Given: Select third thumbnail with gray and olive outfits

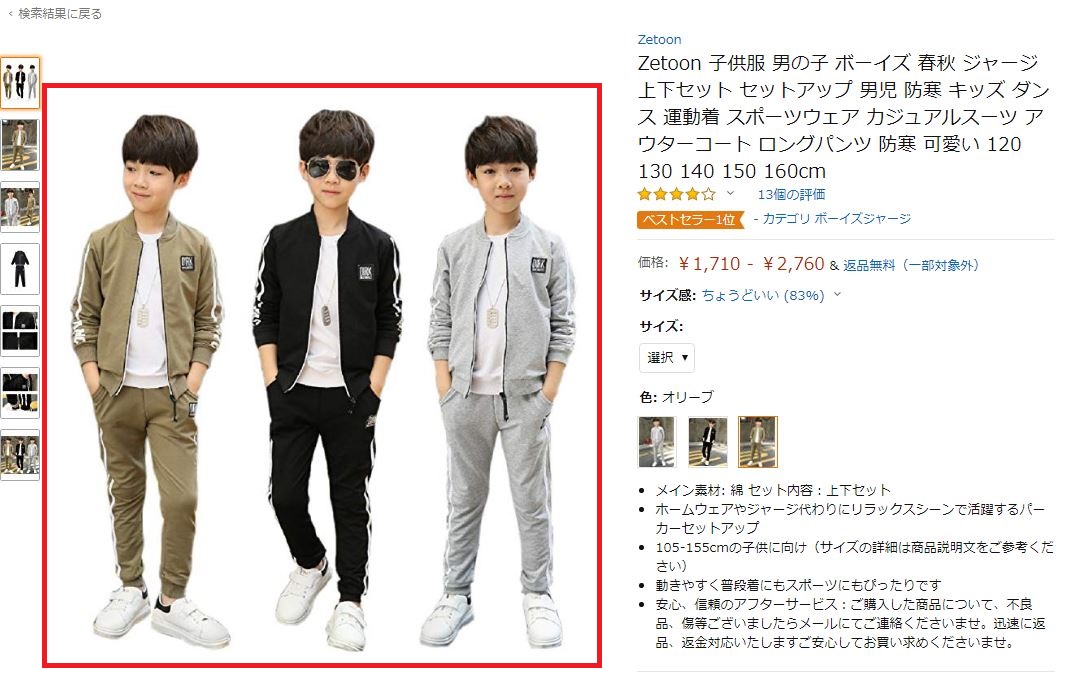Looking at the screenshot, I should coord(20,207).
